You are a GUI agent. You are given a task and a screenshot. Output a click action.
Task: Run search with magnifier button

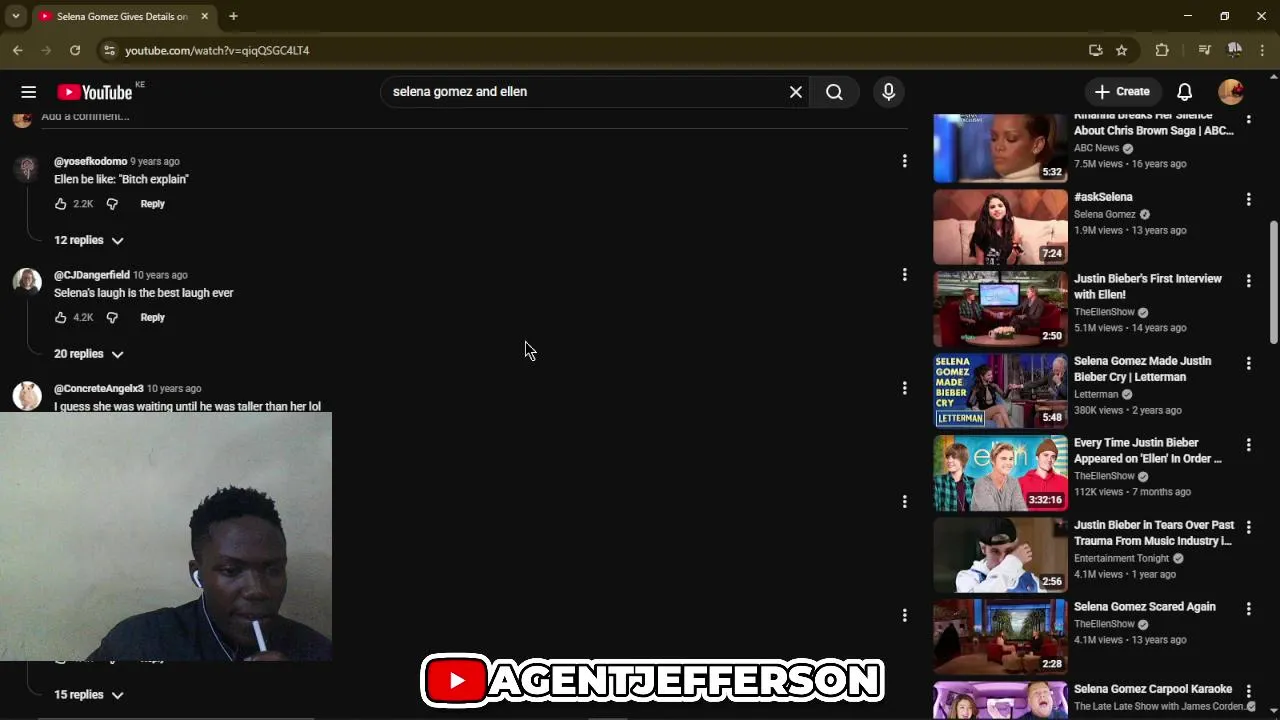click(x=834, y=92)
